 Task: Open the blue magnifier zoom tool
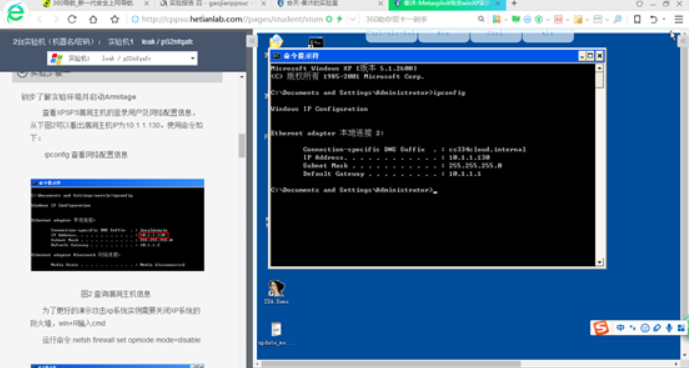click(618, 19)
